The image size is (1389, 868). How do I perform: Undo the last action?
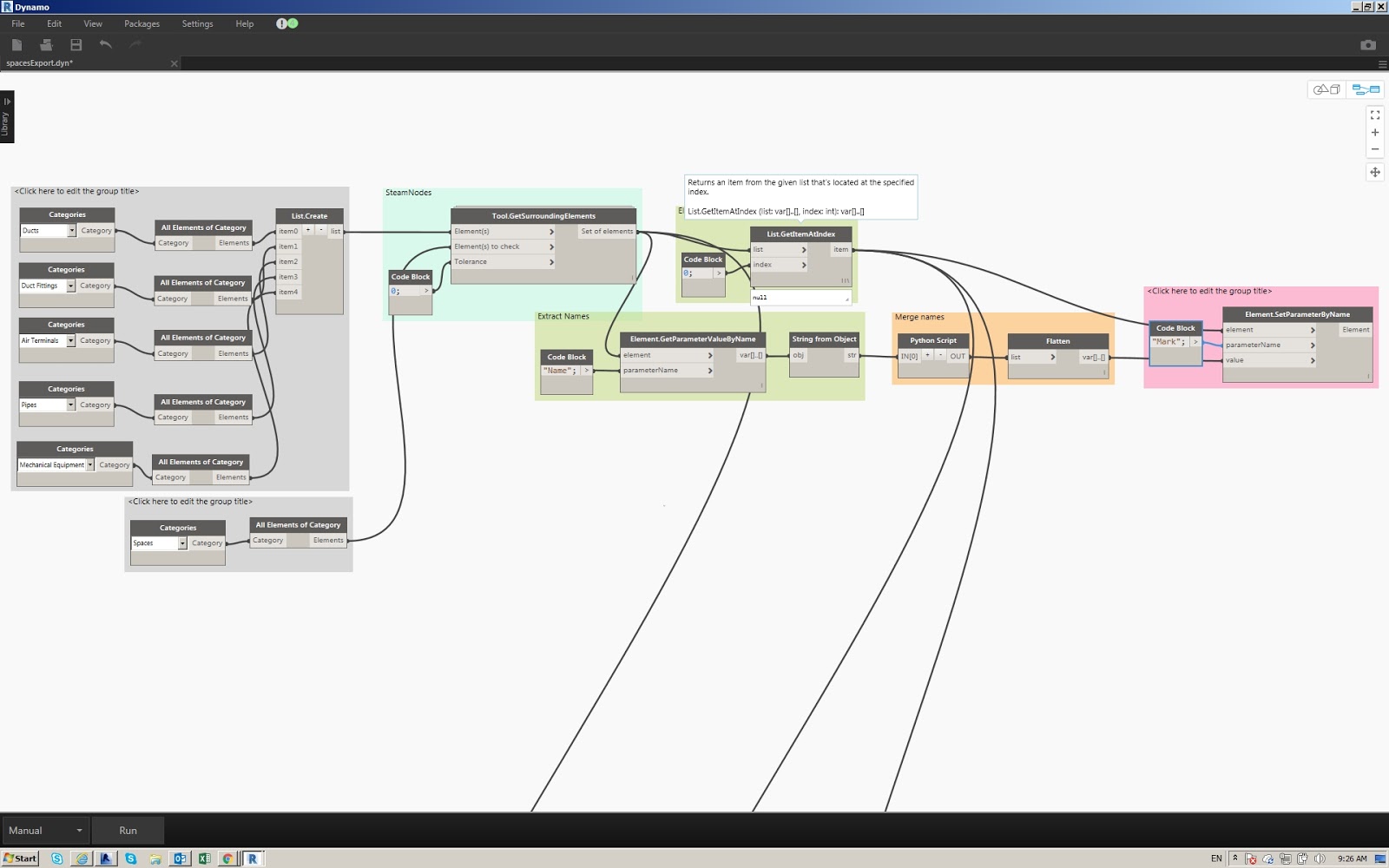[105, 44]
